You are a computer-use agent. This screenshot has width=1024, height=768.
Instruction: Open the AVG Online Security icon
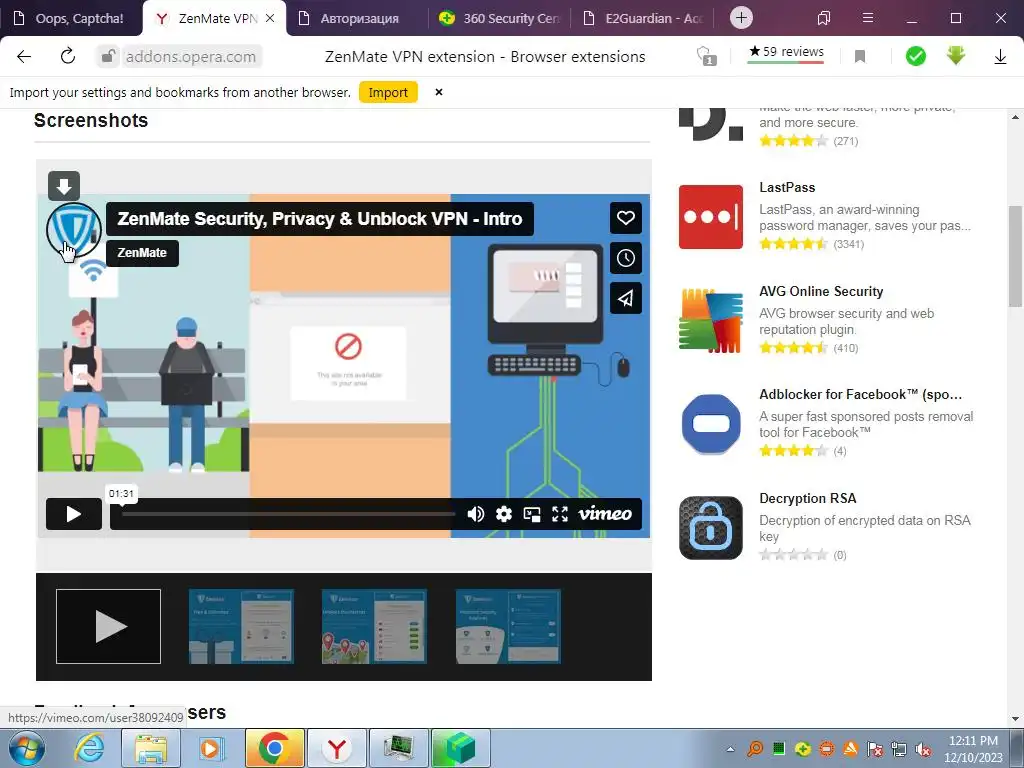point(711,320)
